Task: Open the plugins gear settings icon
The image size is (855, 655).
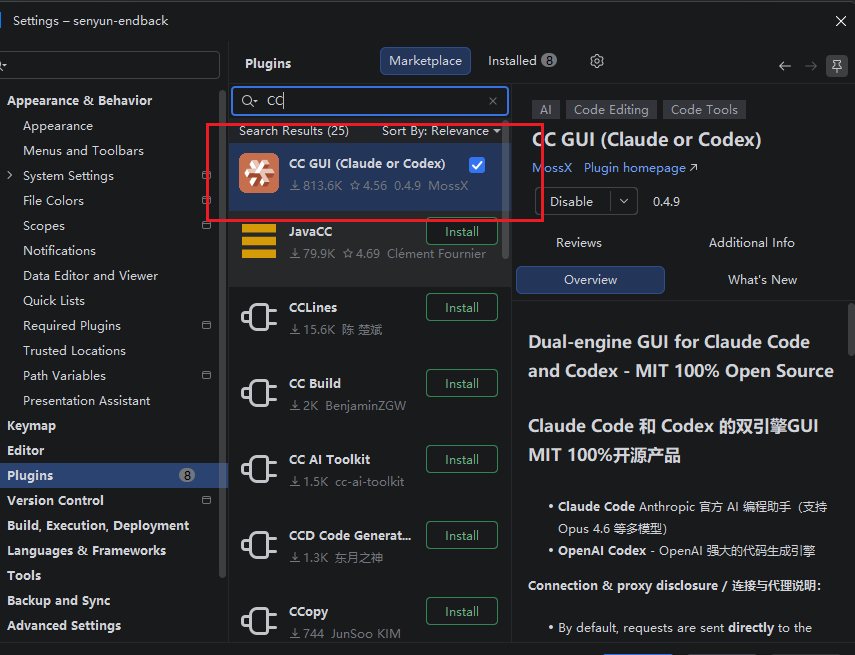Action: pos(597,61)
